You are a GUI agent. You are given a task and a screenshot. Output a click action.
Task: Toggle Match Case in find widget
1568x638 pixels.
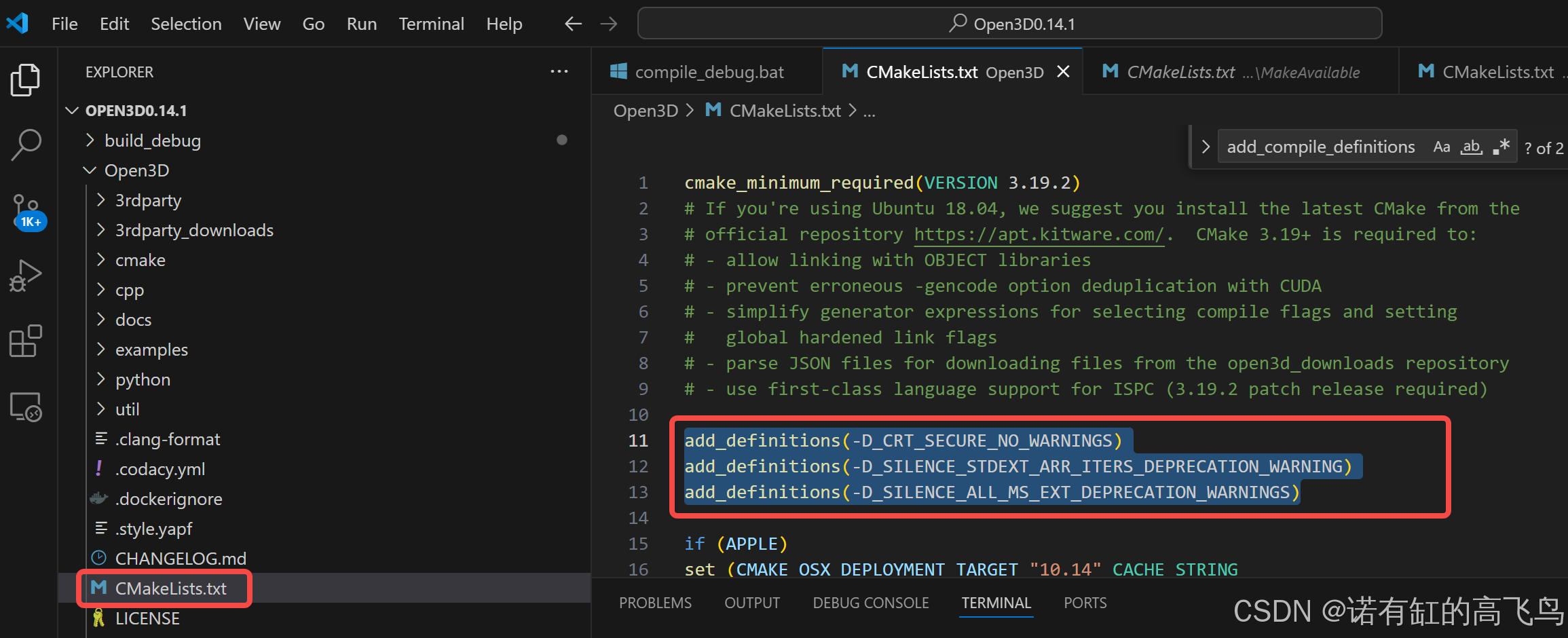pyautogui.click(x=1442, y=147)
